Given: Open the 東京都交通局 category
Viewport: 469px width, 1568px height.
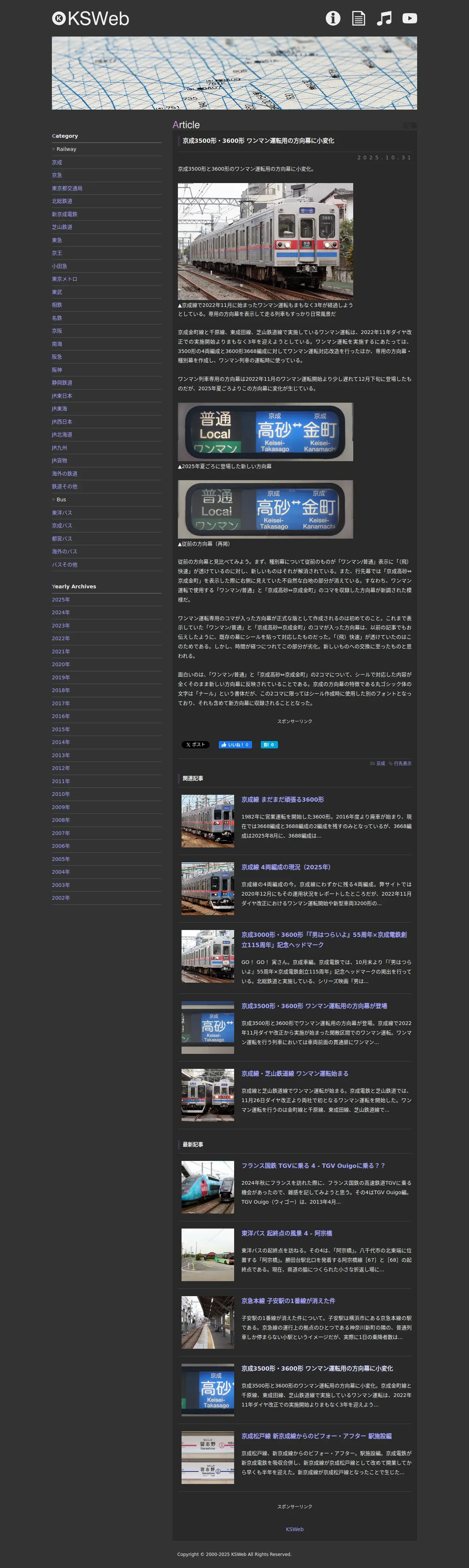Looking at the screenshot, I should (x=67, y=188).
